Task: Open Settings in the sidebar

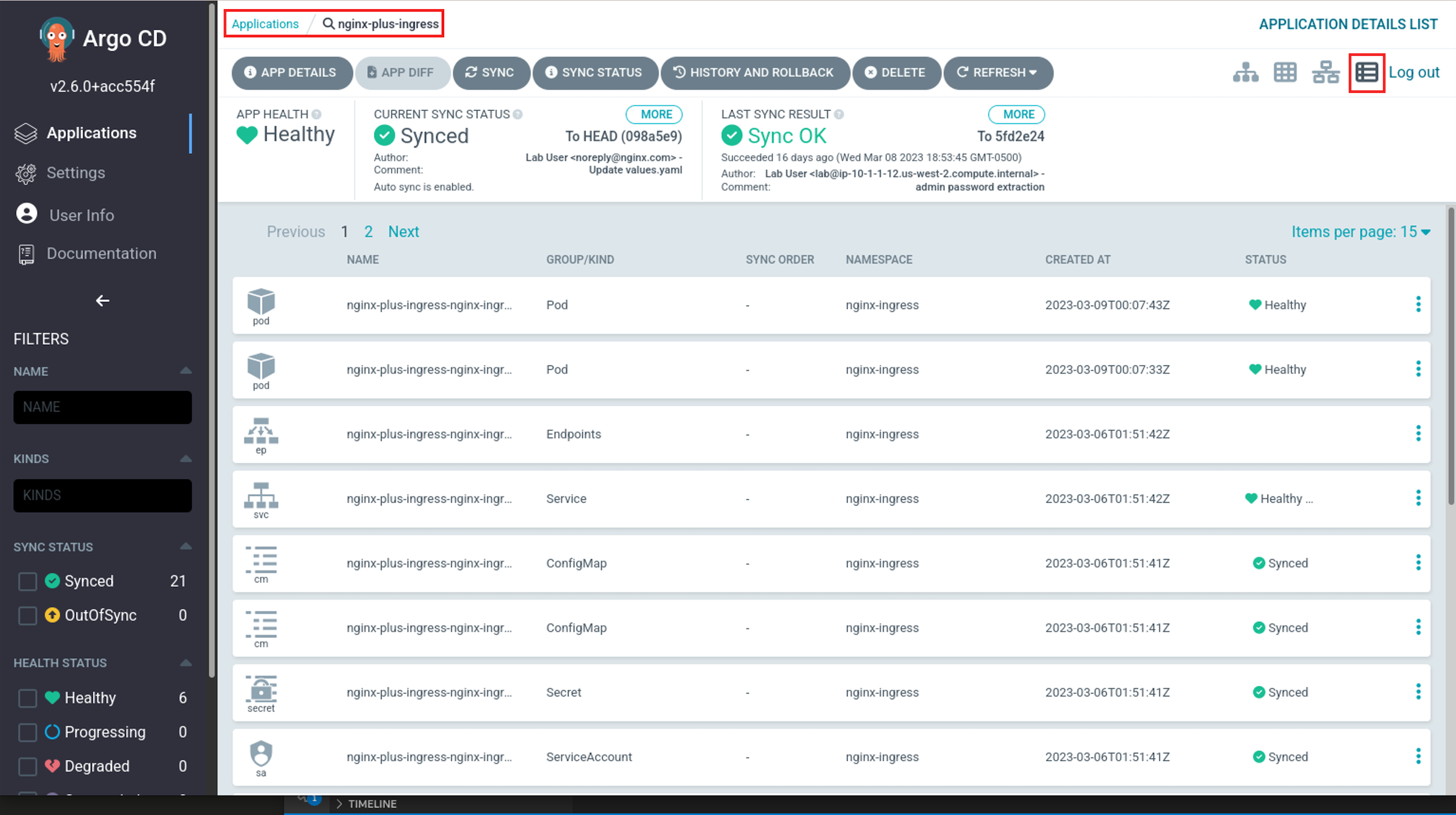Action: coord(76,173)
